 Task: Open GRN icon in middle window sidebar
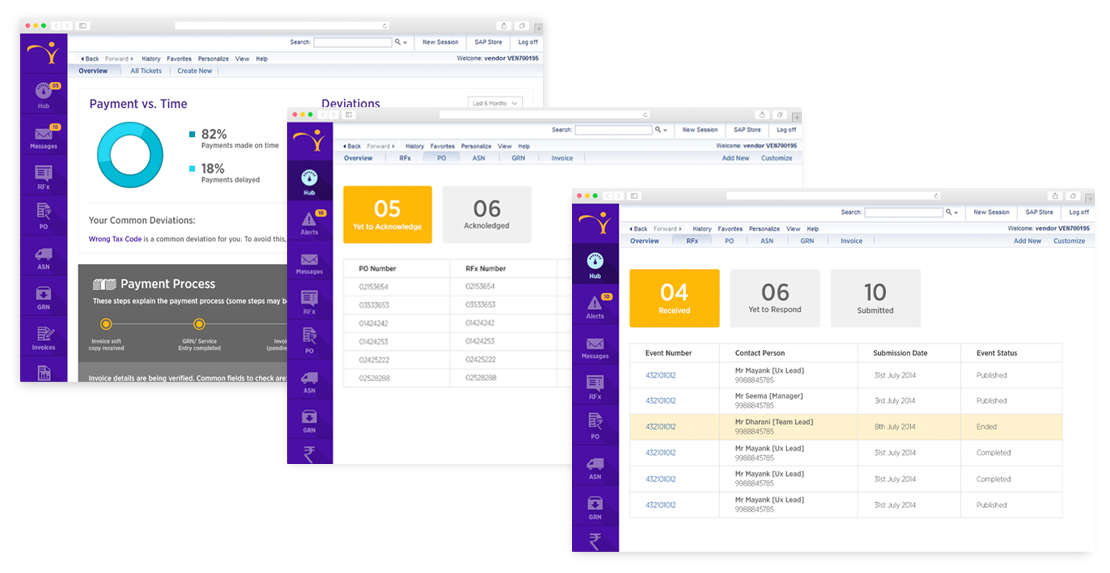(309, 417)
